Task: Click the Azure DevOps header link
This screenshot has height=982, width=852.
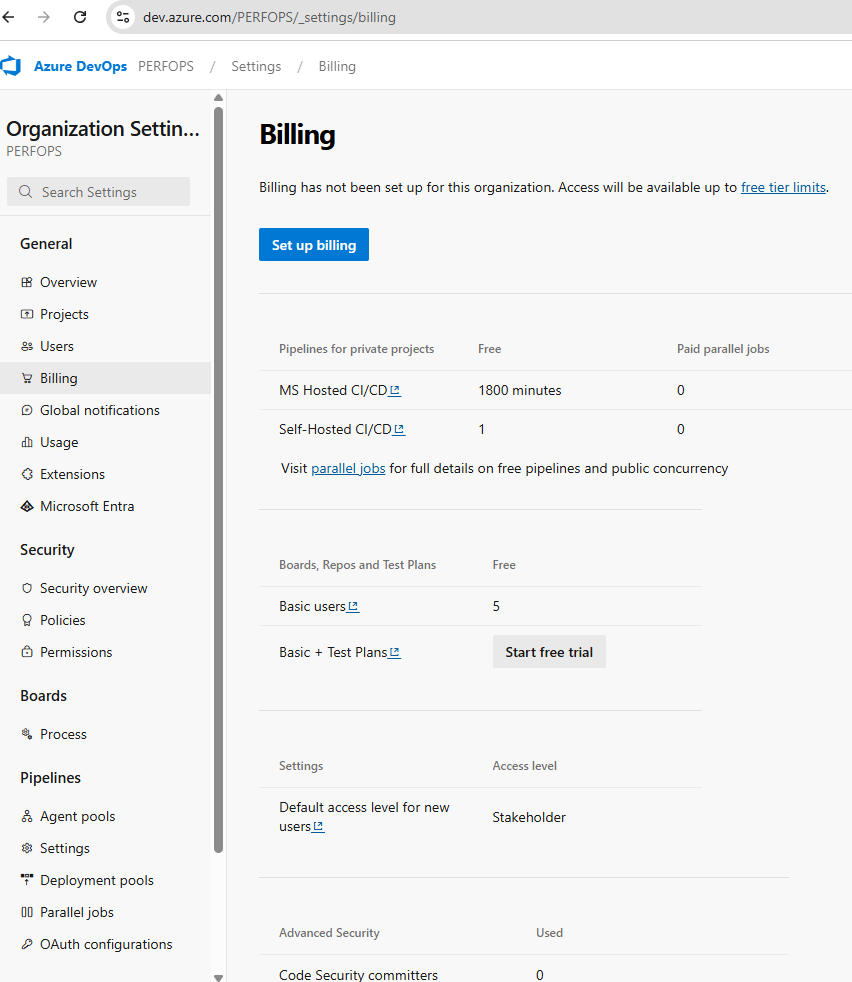Action: 80,66
